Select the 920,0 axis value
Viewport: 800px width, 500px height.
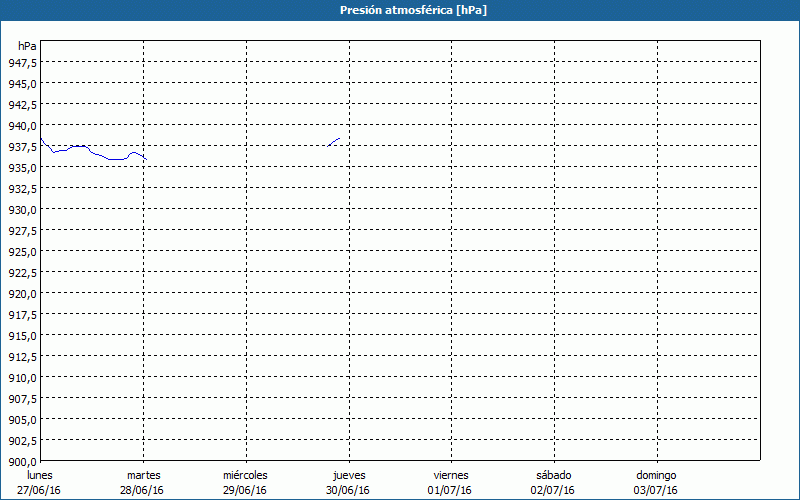[x=22, y=293]
